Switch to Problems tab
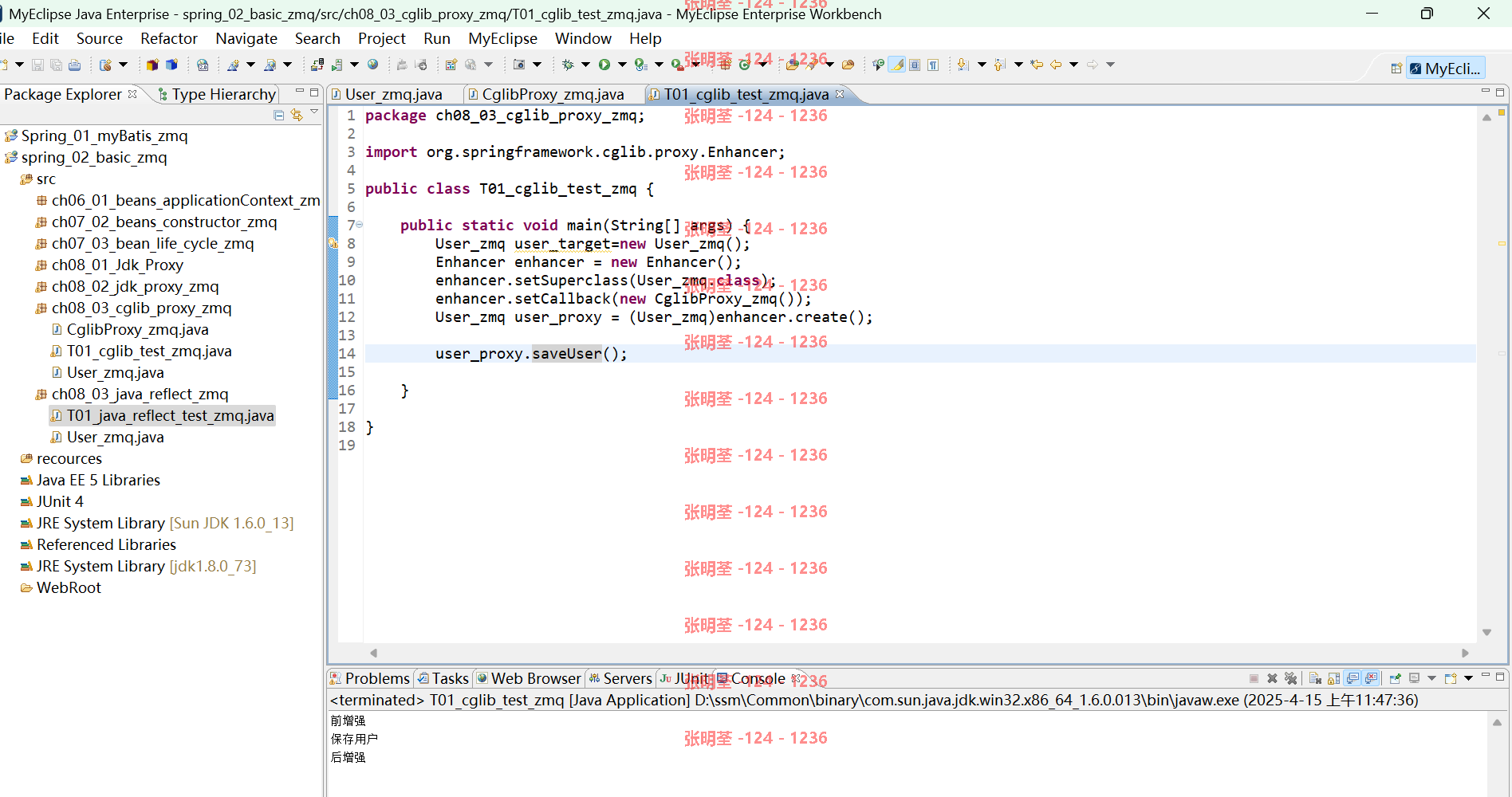The height and width of the screenshot is (797, 1512). coord(370,678)
